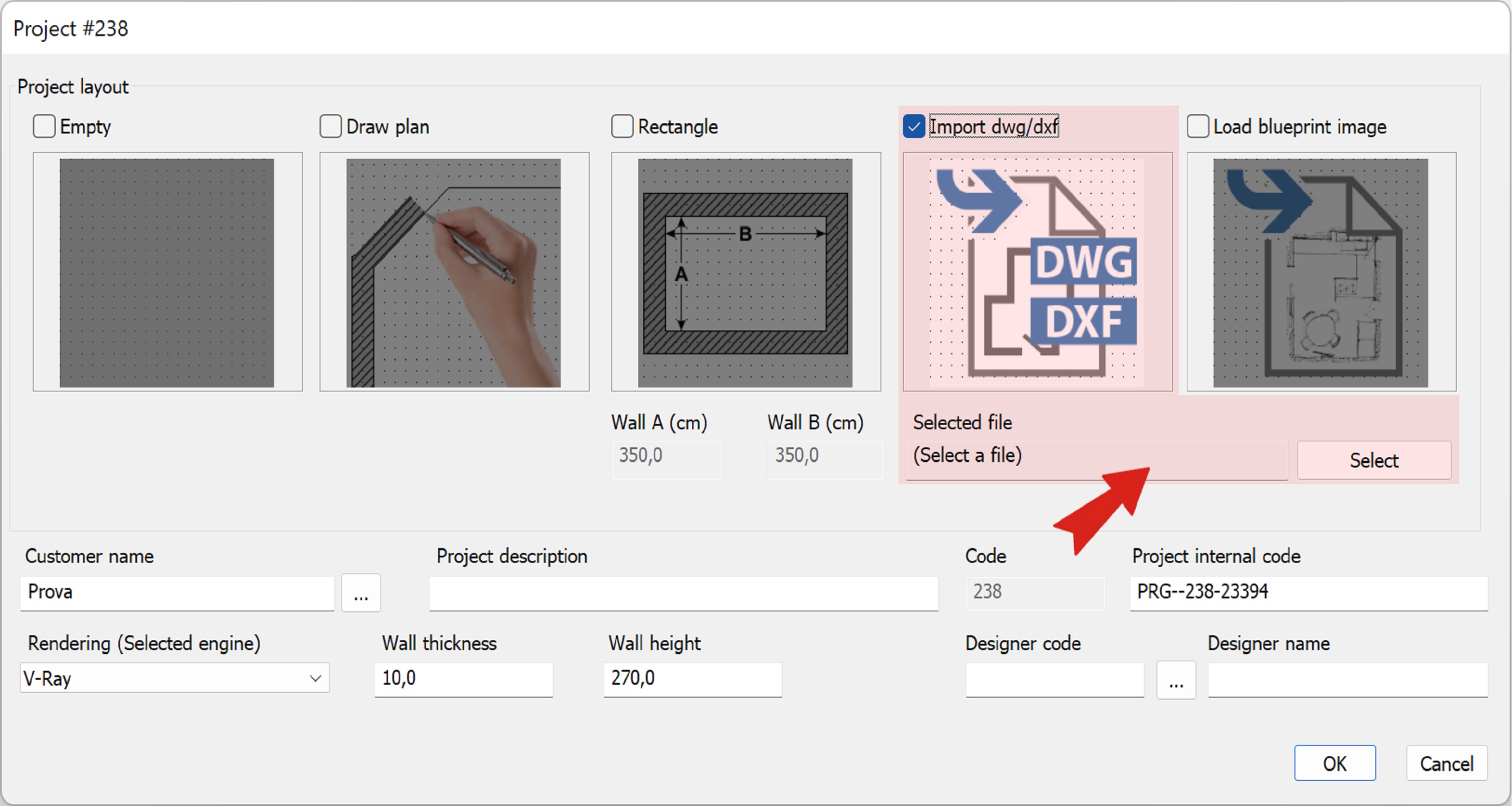The height and width of the screenshot is (807, 1512).
Task: Select the hand drawing plan thumbnail
Action: 454,272
